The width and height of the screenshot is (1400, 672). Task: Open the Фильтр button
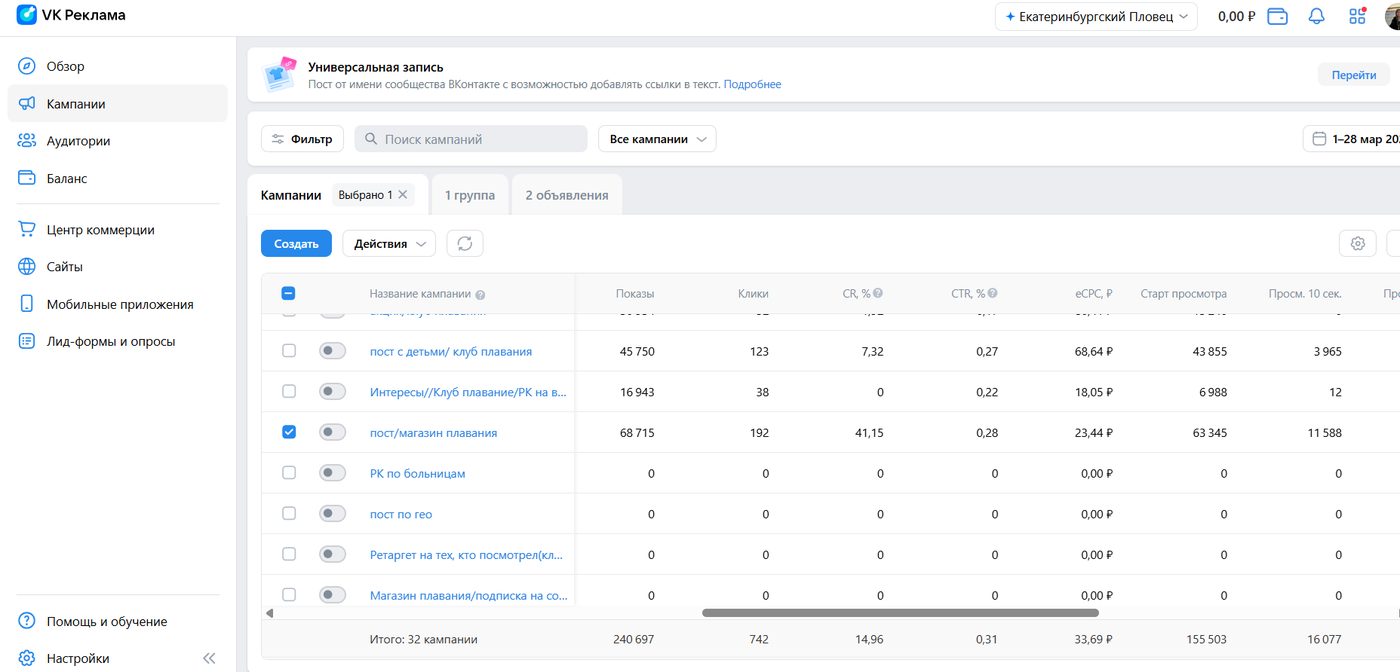click(303, 139)
